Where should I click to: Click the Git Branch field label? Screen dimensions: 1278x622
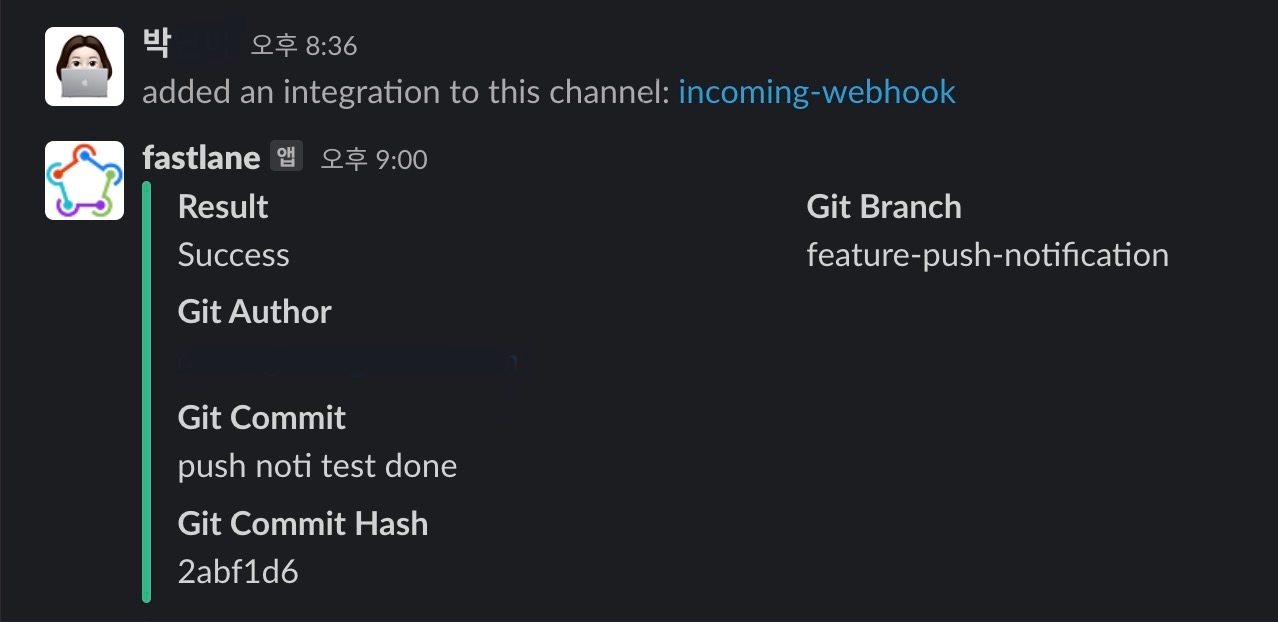pyautogui.click(x=883, y=207)
